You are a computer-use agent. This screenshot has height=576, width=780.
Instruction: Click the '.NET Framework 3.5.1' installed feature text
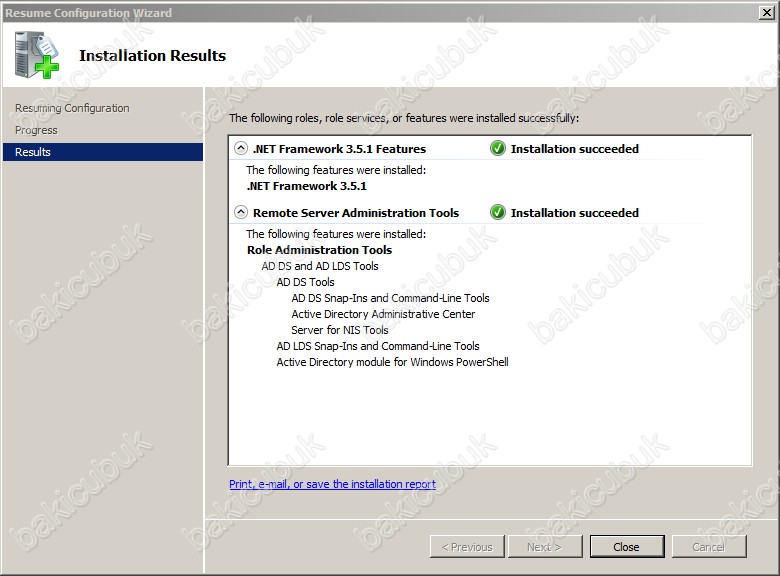(306, 186)
